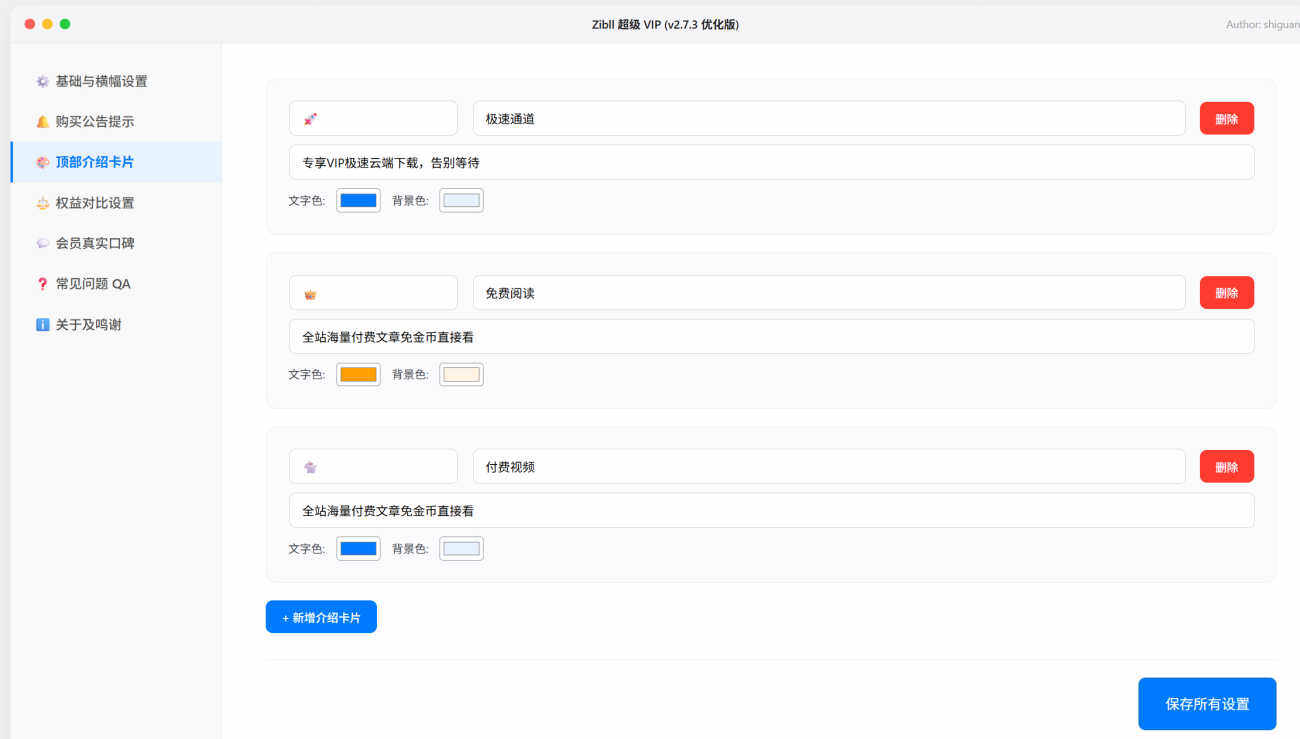Go to the 购买公告提示 section
This screenshot has height=739, width=1300.
[x=94, y=122]
